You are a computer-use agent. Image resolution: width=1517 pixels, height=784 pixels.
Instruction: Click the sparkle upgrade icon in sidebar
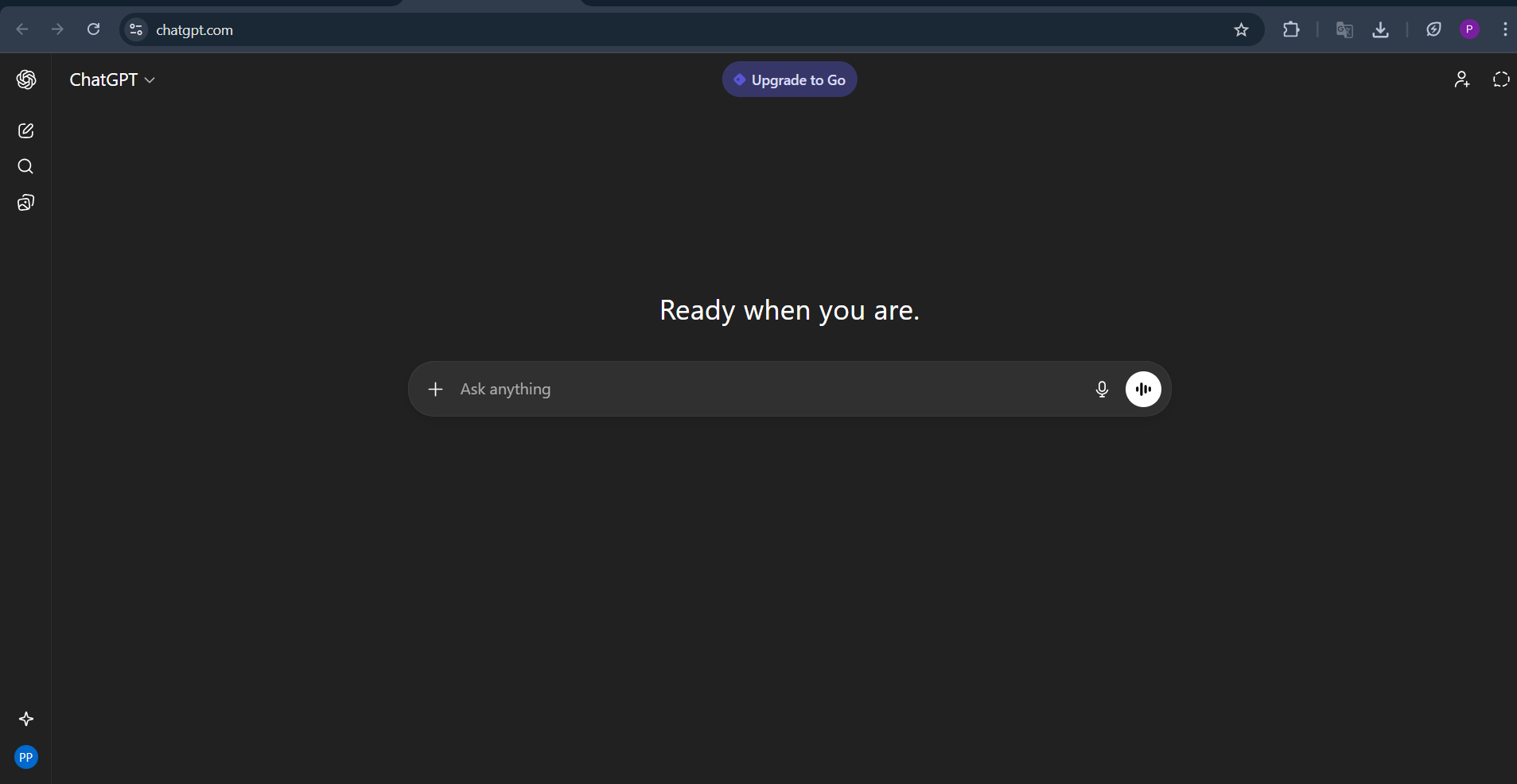point(26,719)
